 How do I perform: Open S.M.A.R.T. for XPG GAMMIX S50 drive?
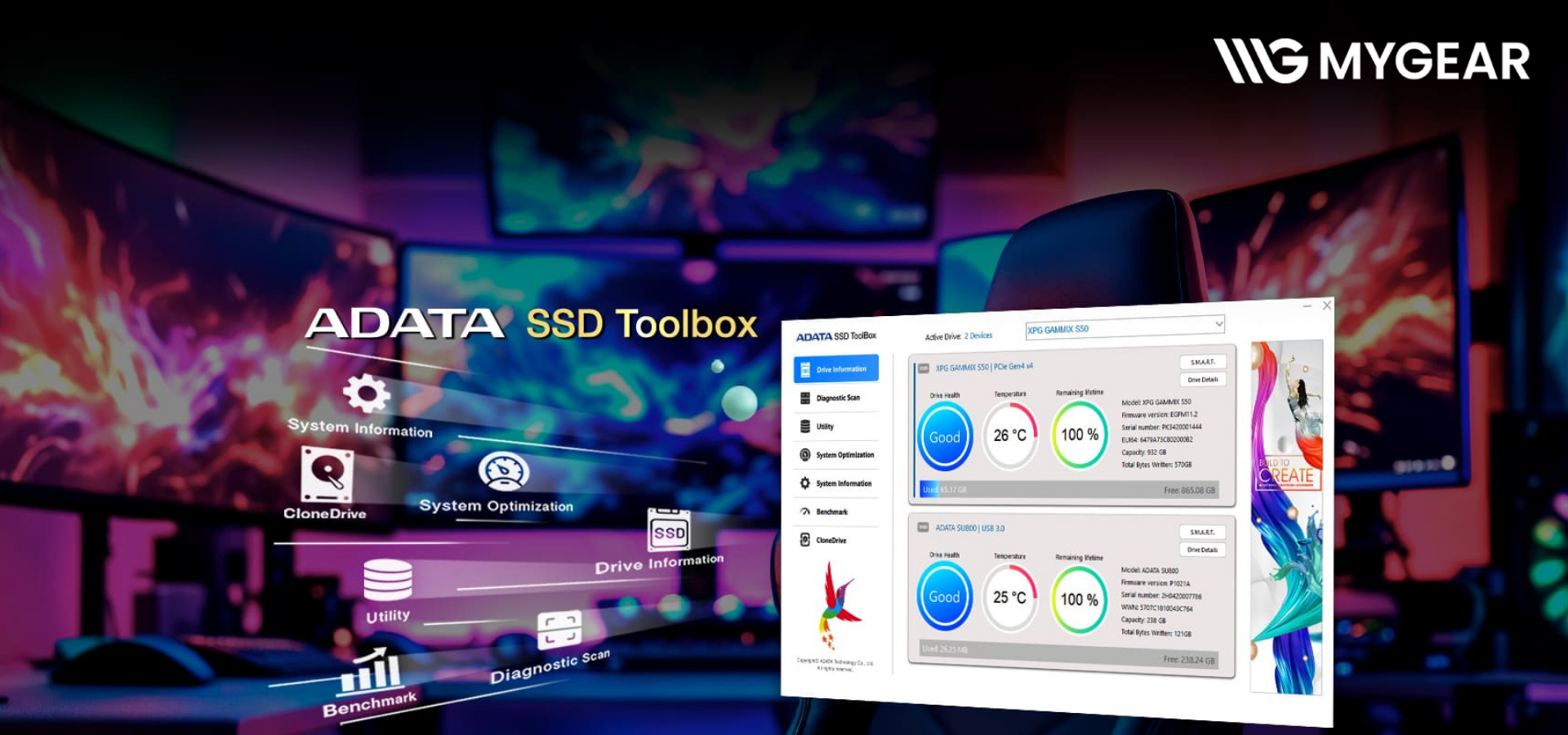1202,362
